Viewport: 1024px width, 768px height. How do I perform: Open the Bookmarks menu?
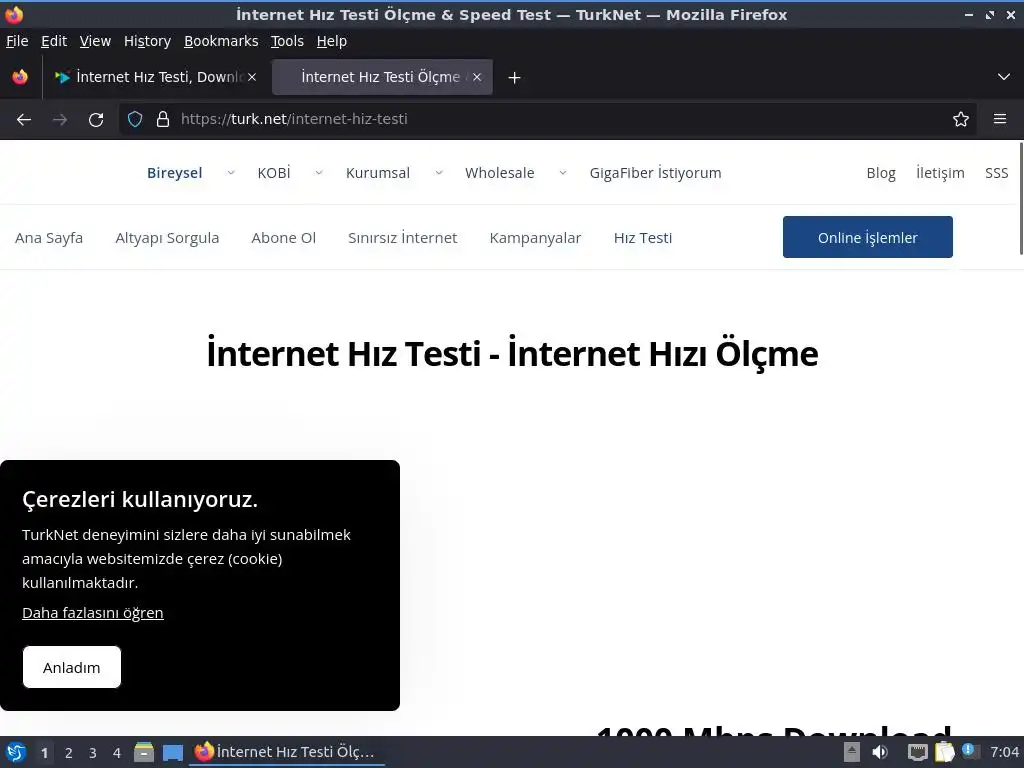[x=221, y=41]
